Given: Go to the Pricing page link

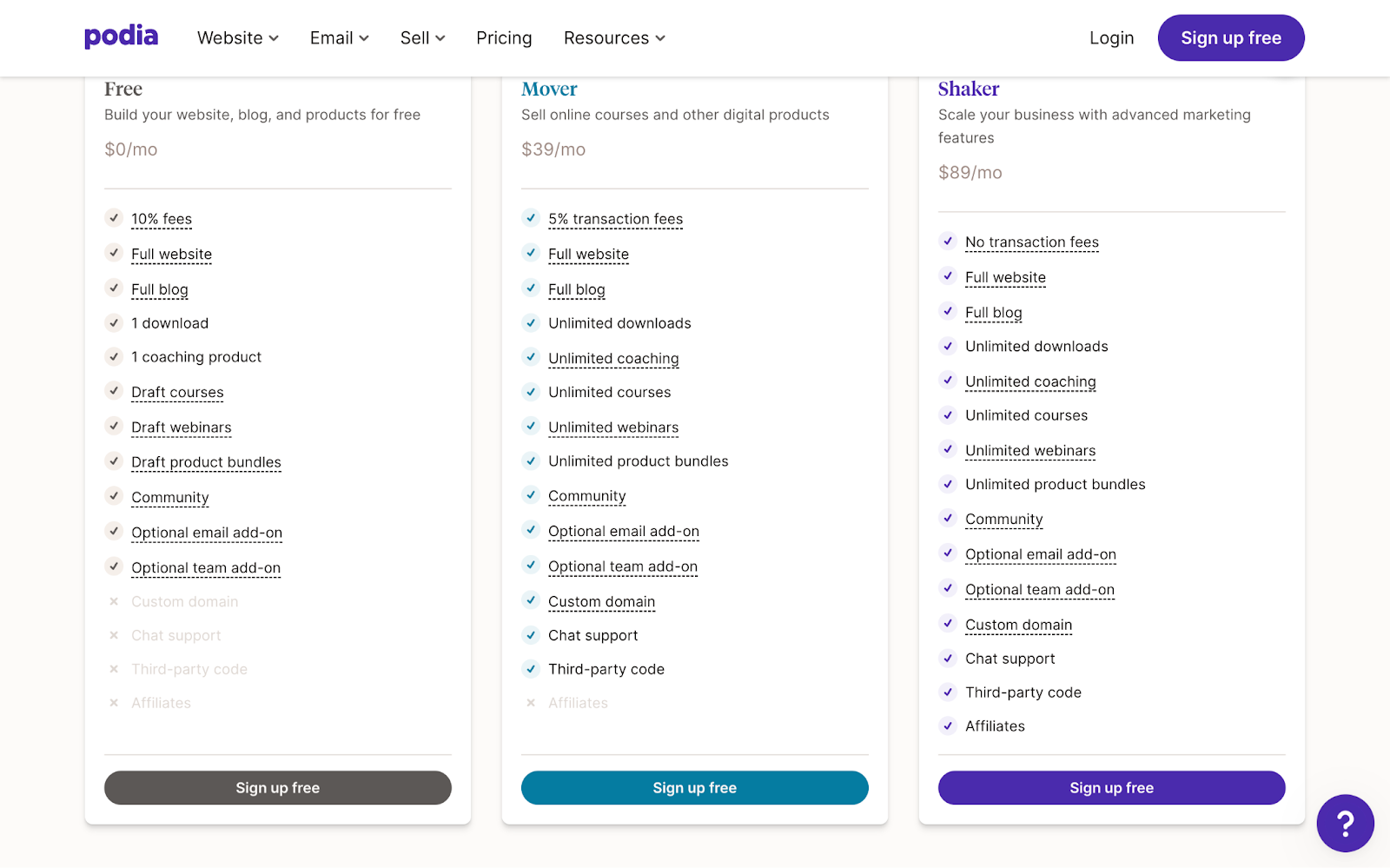Looking at the screenshot, I should point(504,38).
